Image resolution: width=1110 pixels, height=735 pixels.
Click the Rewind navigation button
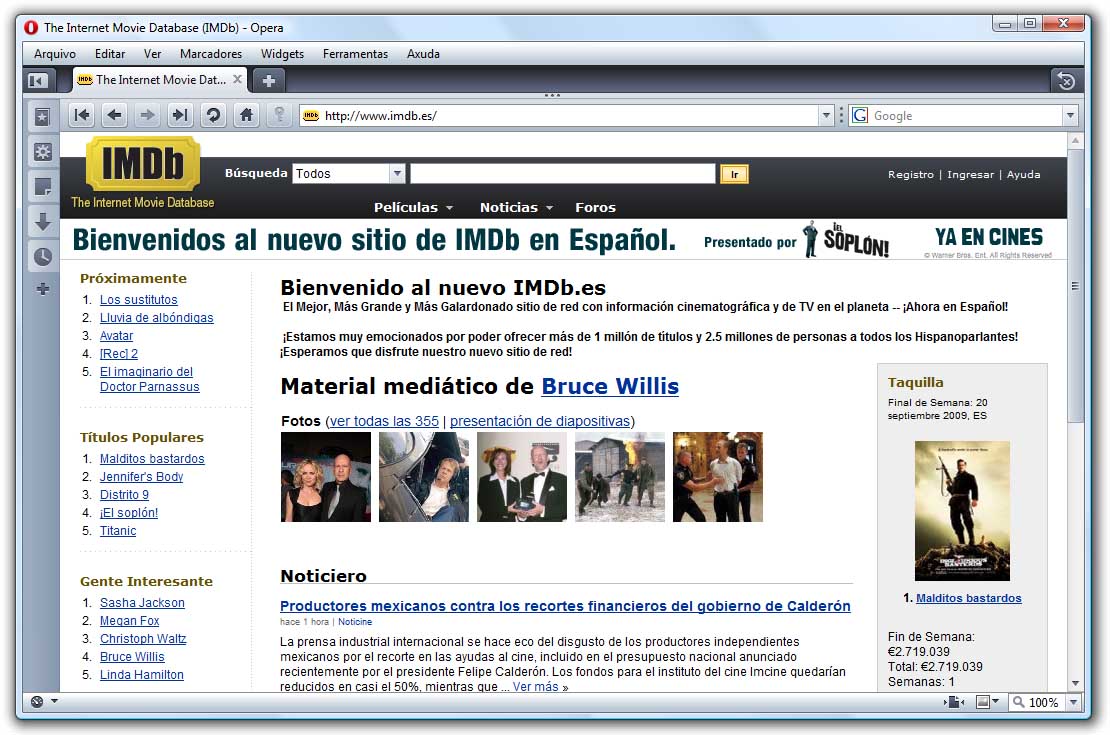pyautogui.click(x=82, y=115)
